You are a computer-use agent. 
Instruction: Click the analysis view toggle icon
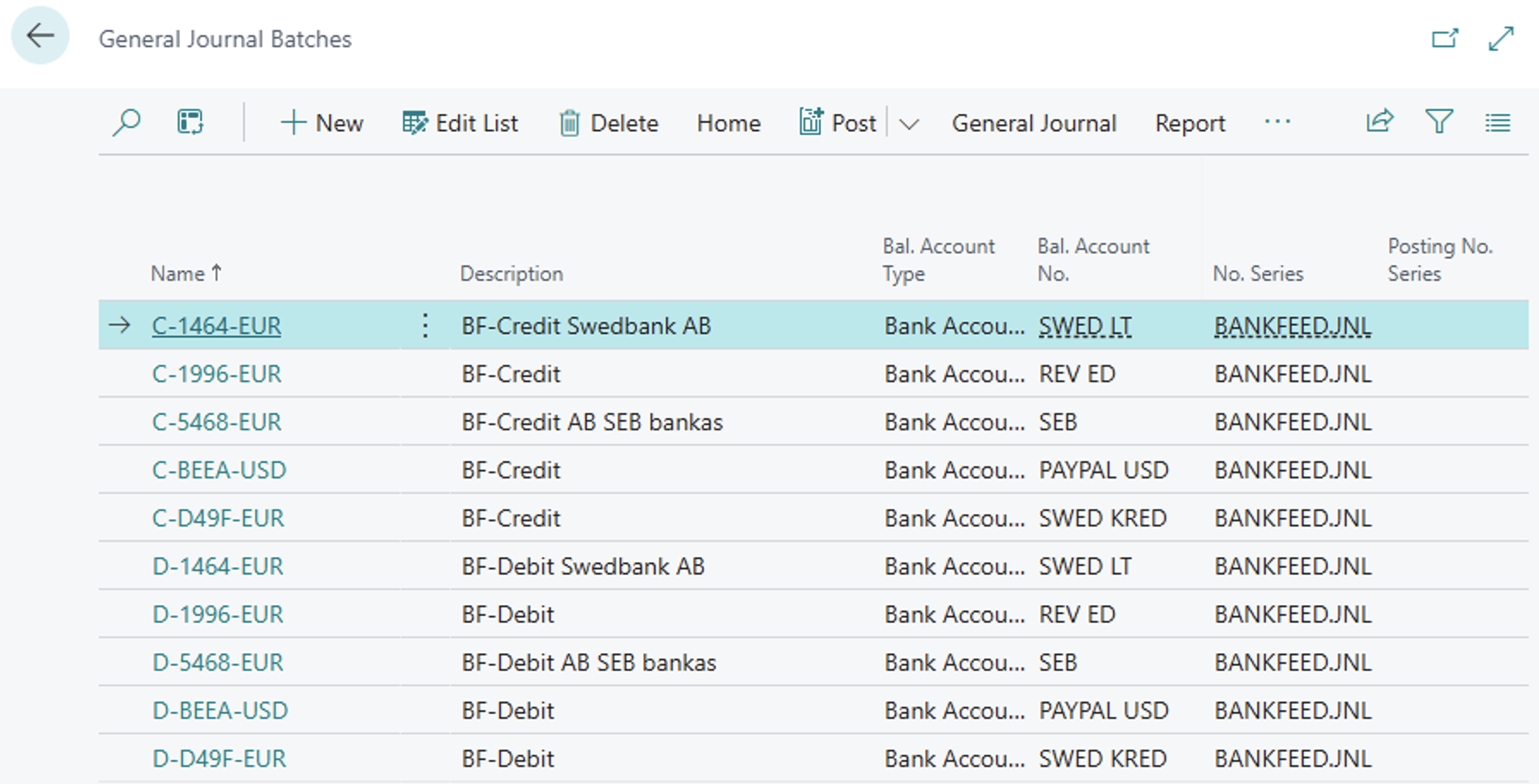pos(190,123)
